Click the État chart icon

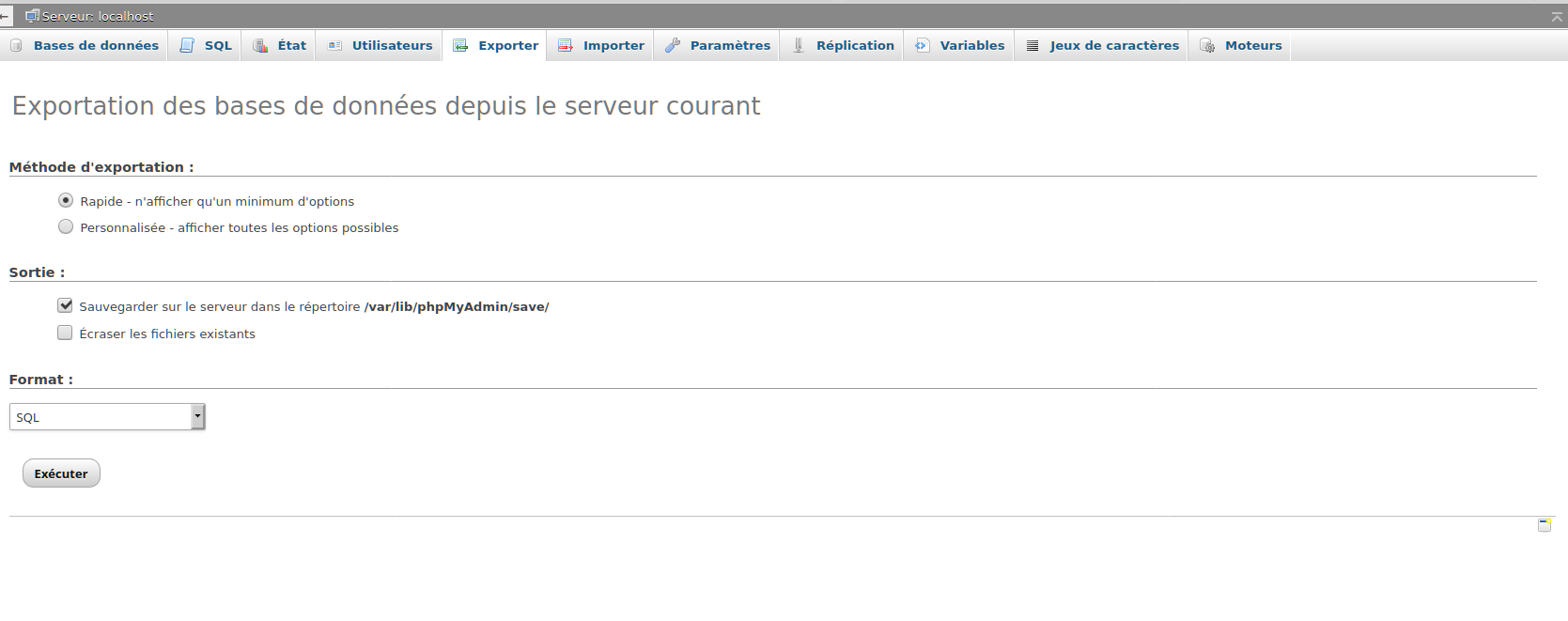tap(260, 45)
